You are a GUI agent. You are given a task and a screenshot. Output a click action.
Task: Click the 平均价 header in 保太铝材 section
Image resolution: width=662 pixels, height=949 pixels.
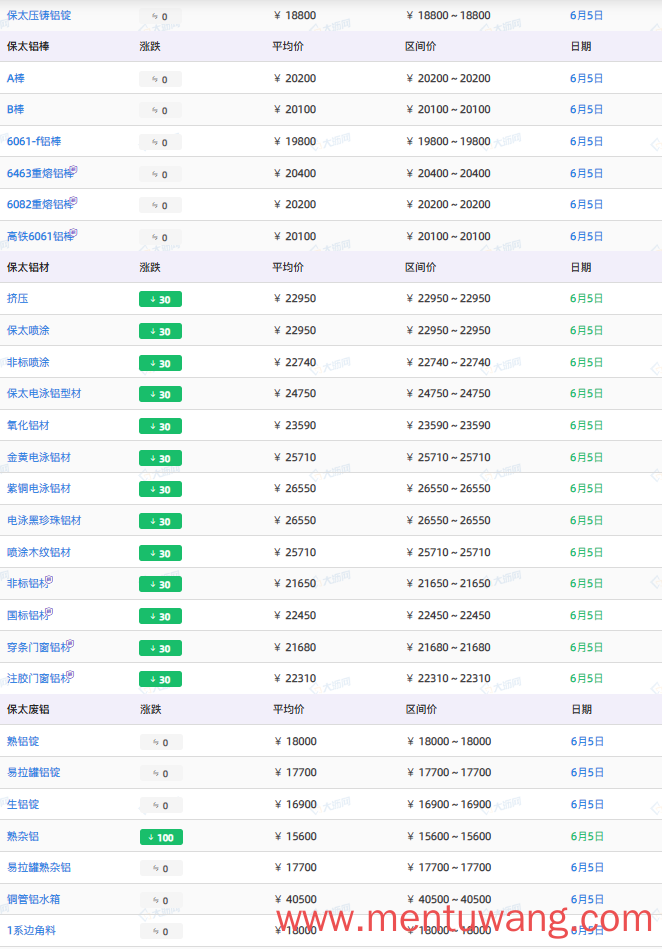288,268
